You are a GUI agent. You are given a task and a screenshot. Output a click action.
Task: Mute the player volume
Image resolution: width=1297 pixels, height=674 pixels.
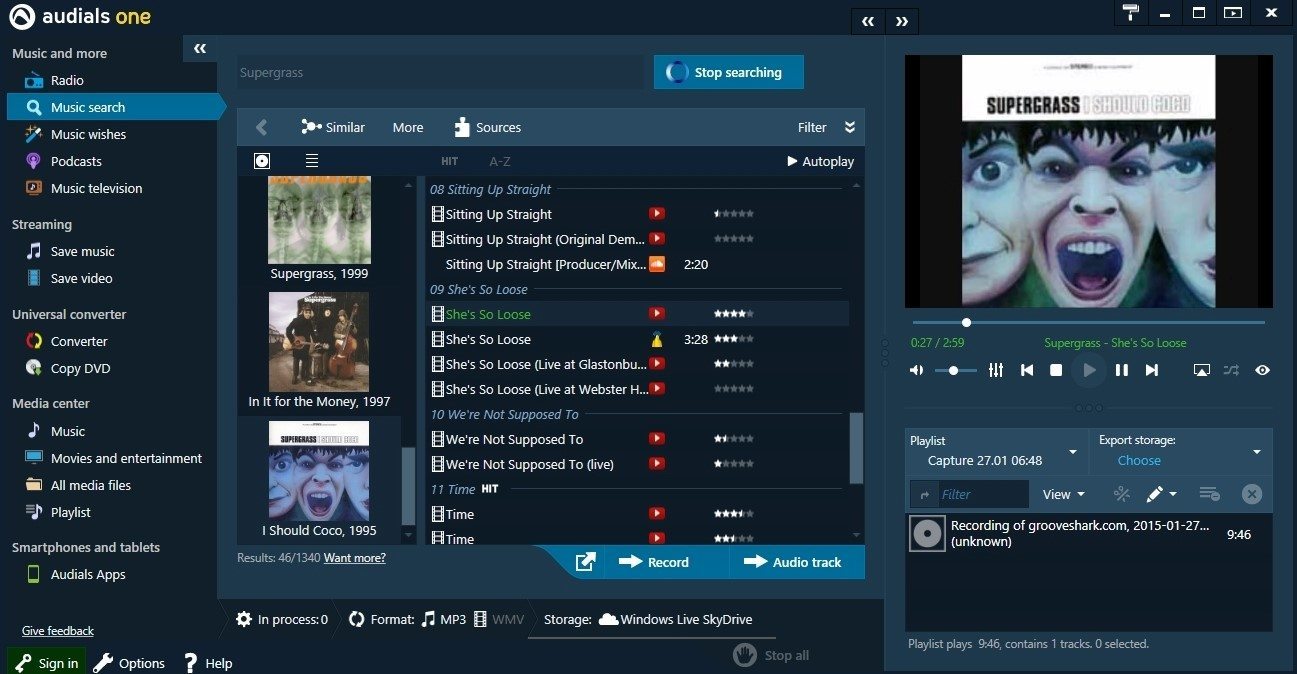click(x=917, y=370)
